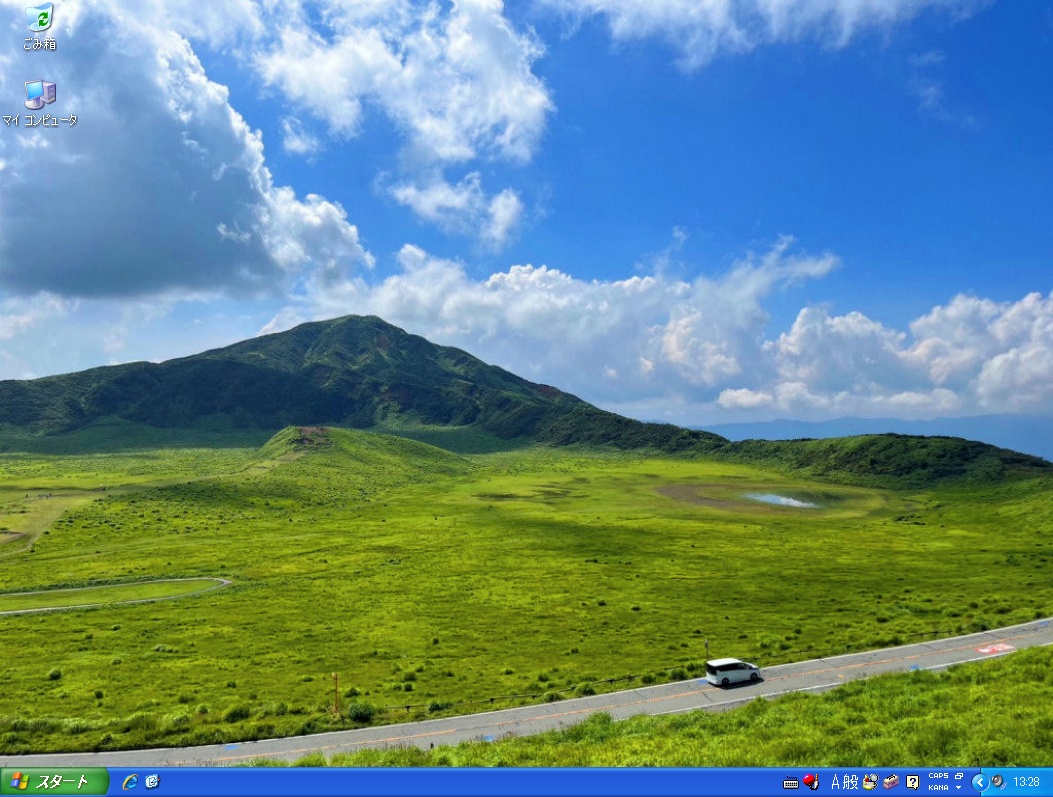
Task: Open the language bar options arrow
Action: pyautogui.click(x=959, y=788)
